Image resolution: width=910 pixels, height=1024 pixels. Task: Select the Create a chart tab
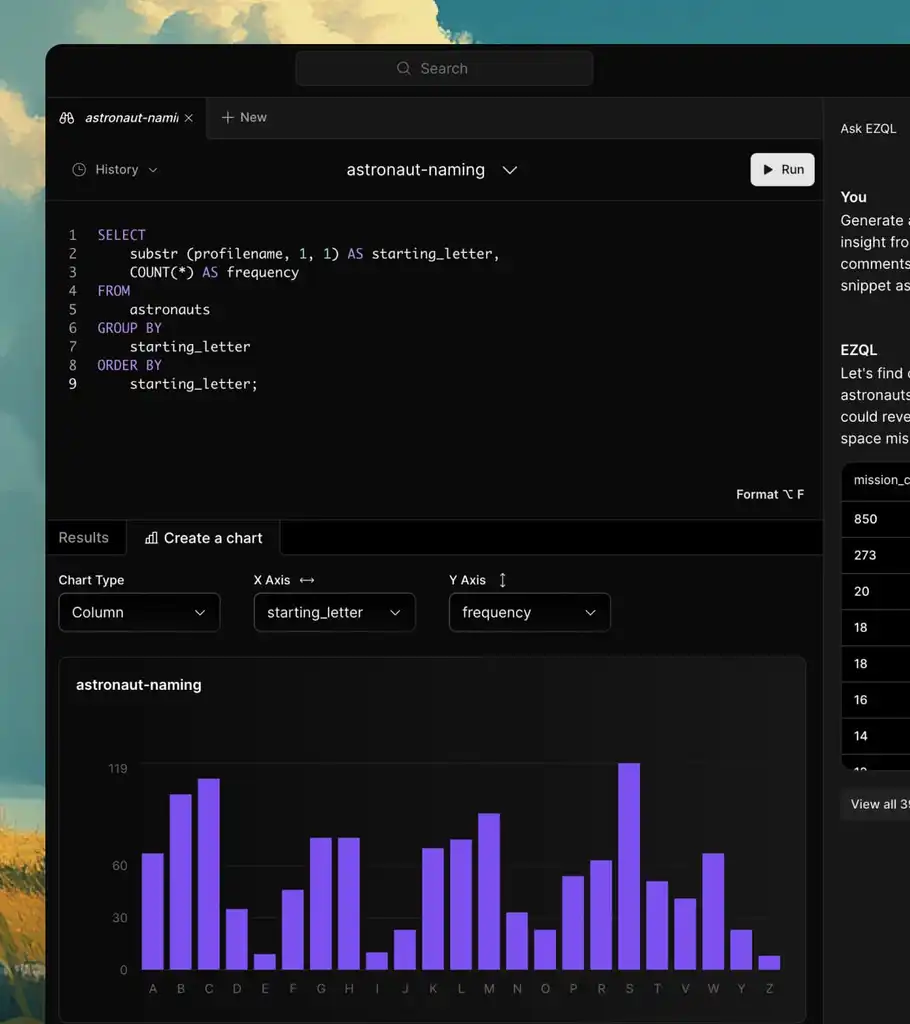[204, 537]
